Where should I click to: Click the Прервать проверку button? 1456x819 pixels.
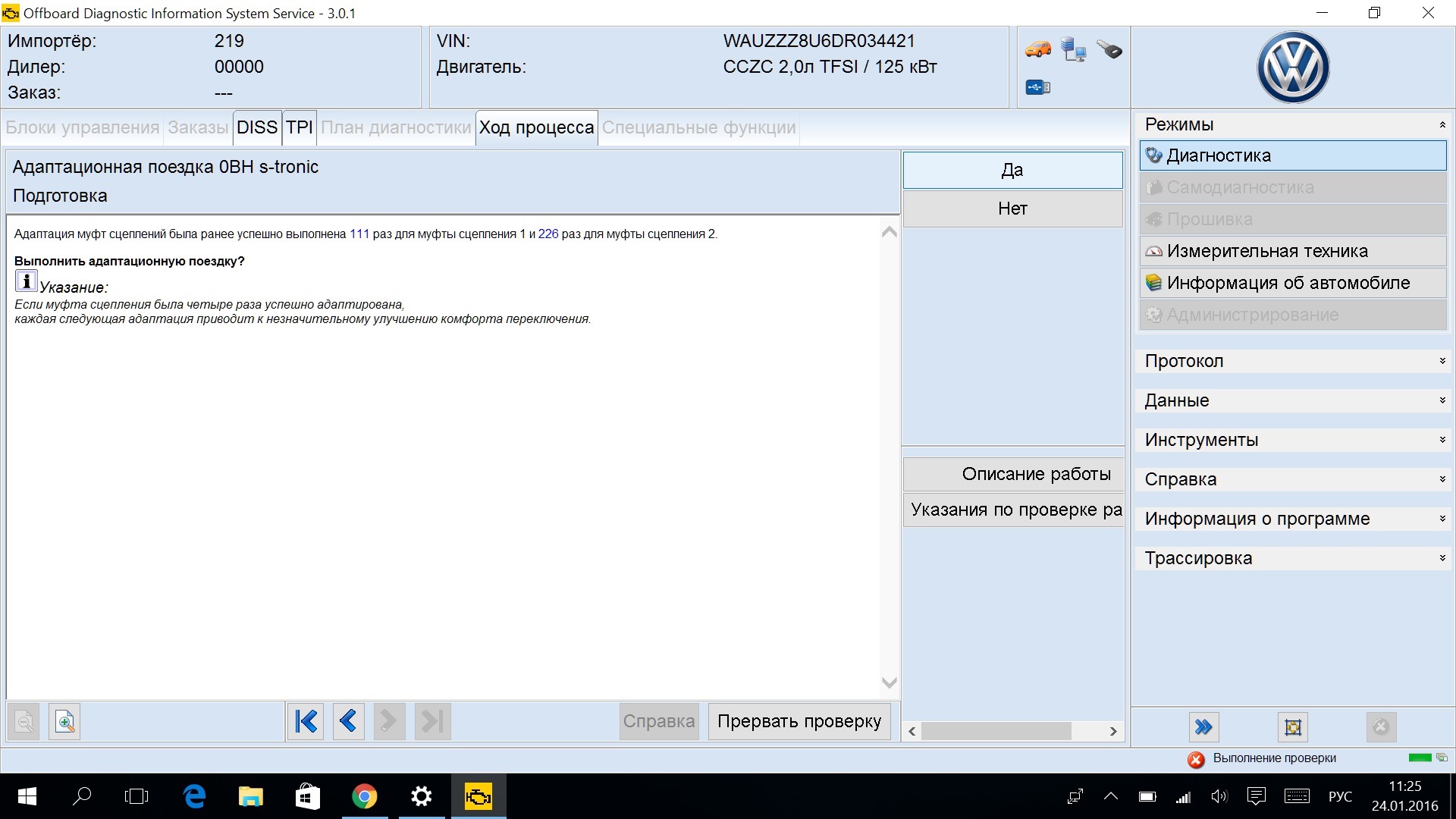(799, 721)
